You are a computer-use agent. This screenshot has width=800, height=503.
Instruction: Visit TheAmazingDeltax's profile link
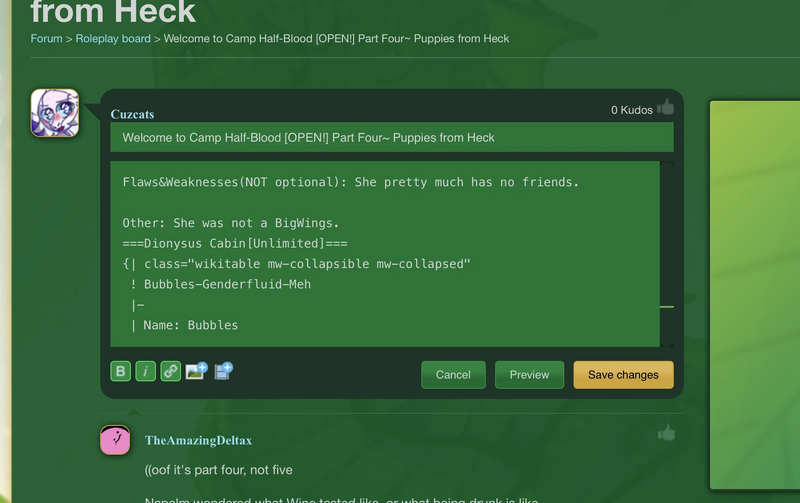[x=198, y=440]
